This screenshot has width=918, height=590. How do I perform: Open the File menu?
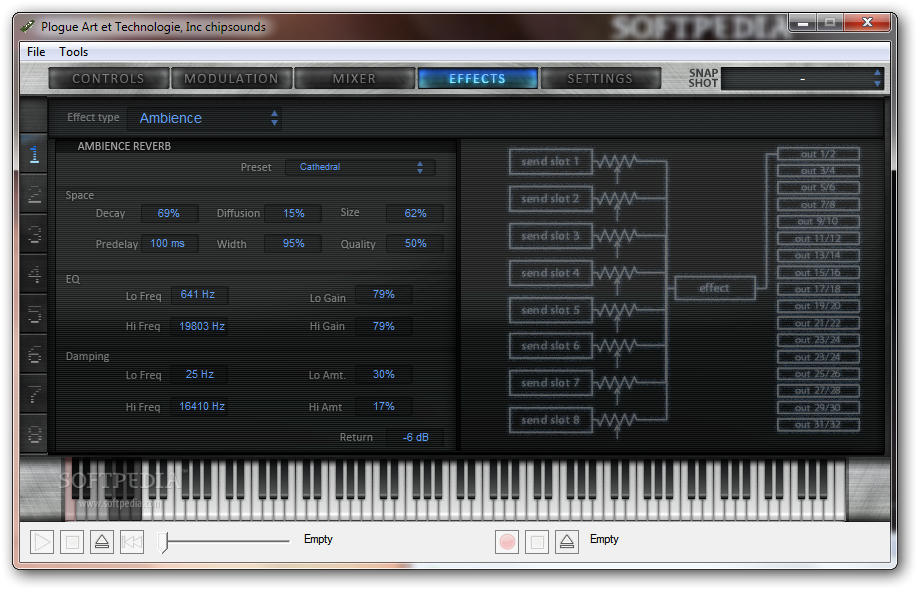click(36, 52)
